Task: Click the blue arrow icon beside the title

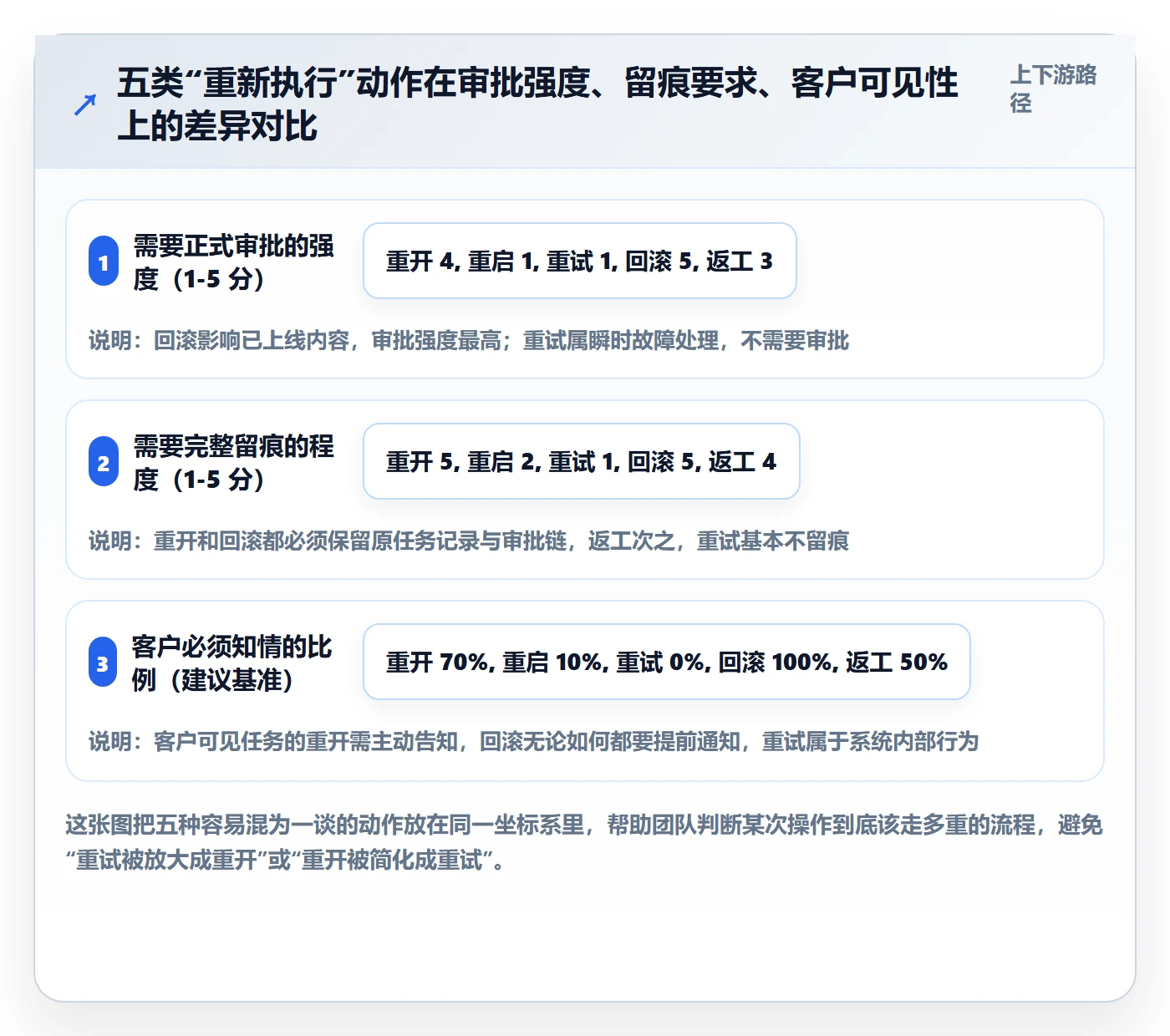Action: click(x=85, y=105)
